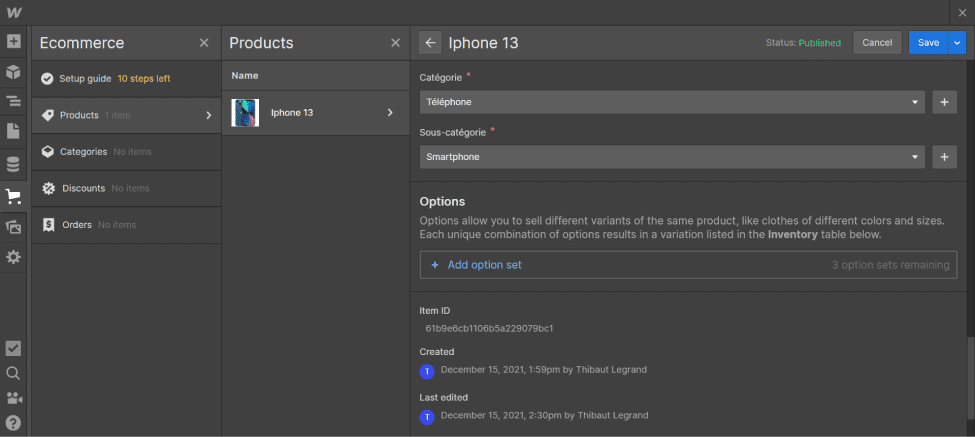
Task: Close the Products panel
Action: [395, 43]
